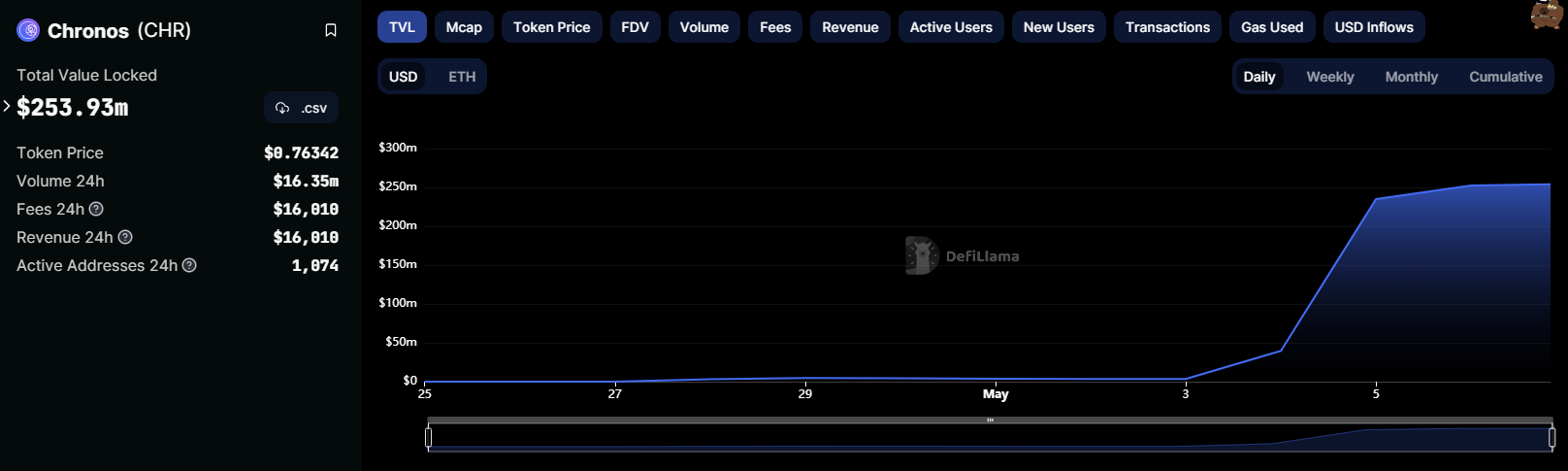Select Weekly chart grouping

pyautogui.click(x=1330, y=77)
